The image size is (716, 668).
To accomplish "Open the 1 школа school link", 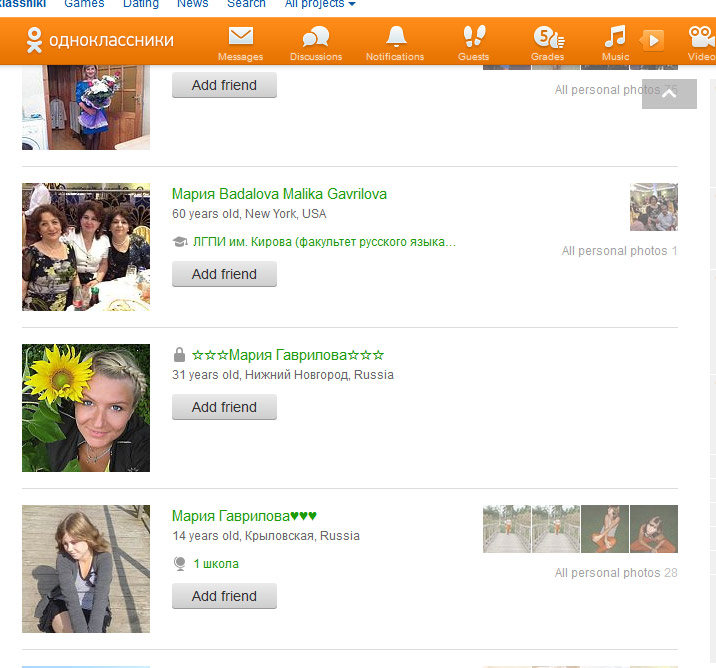I will [216, 564].
